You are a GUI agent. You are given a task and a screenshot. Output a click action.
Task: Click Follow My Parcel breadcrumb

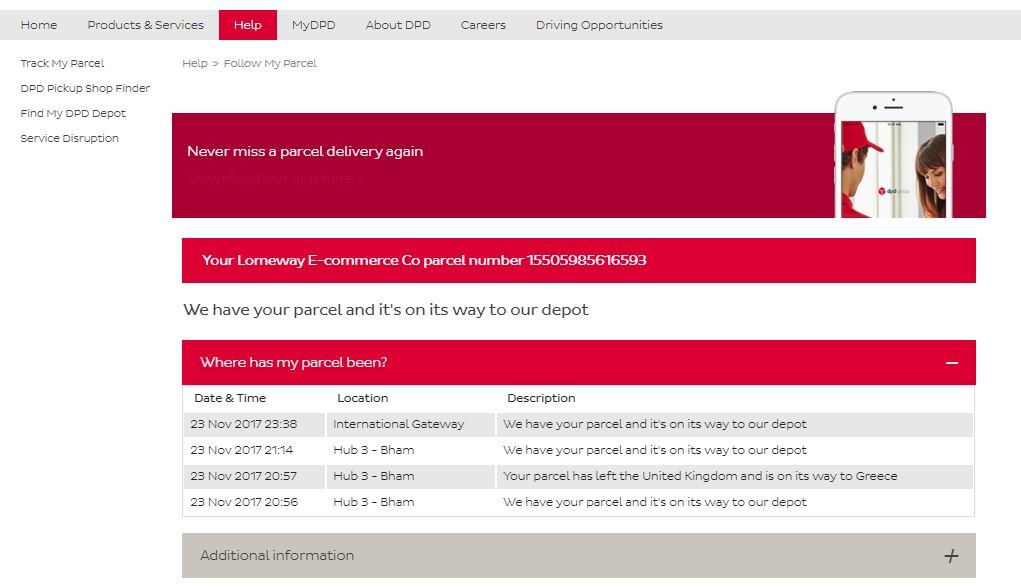pos(270,63)
